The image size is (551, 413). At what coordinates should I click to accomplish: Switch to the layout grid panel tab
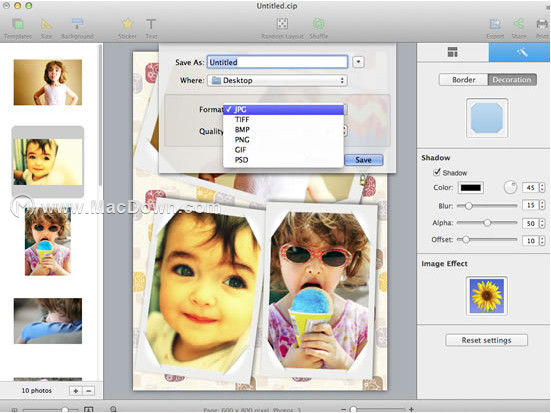[x=453, y=52]
